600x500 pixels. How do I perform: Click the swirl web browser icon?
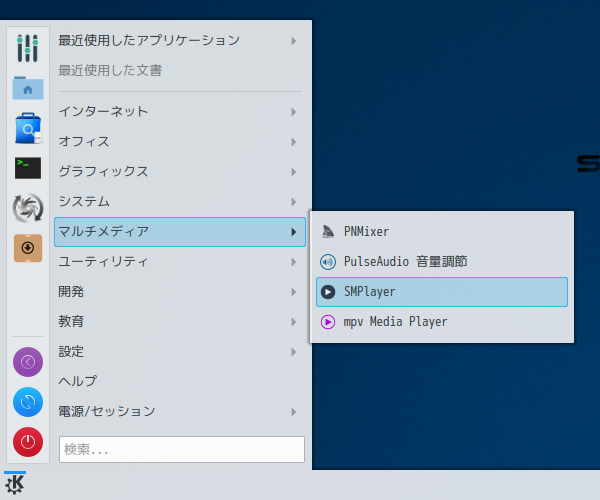28,208
